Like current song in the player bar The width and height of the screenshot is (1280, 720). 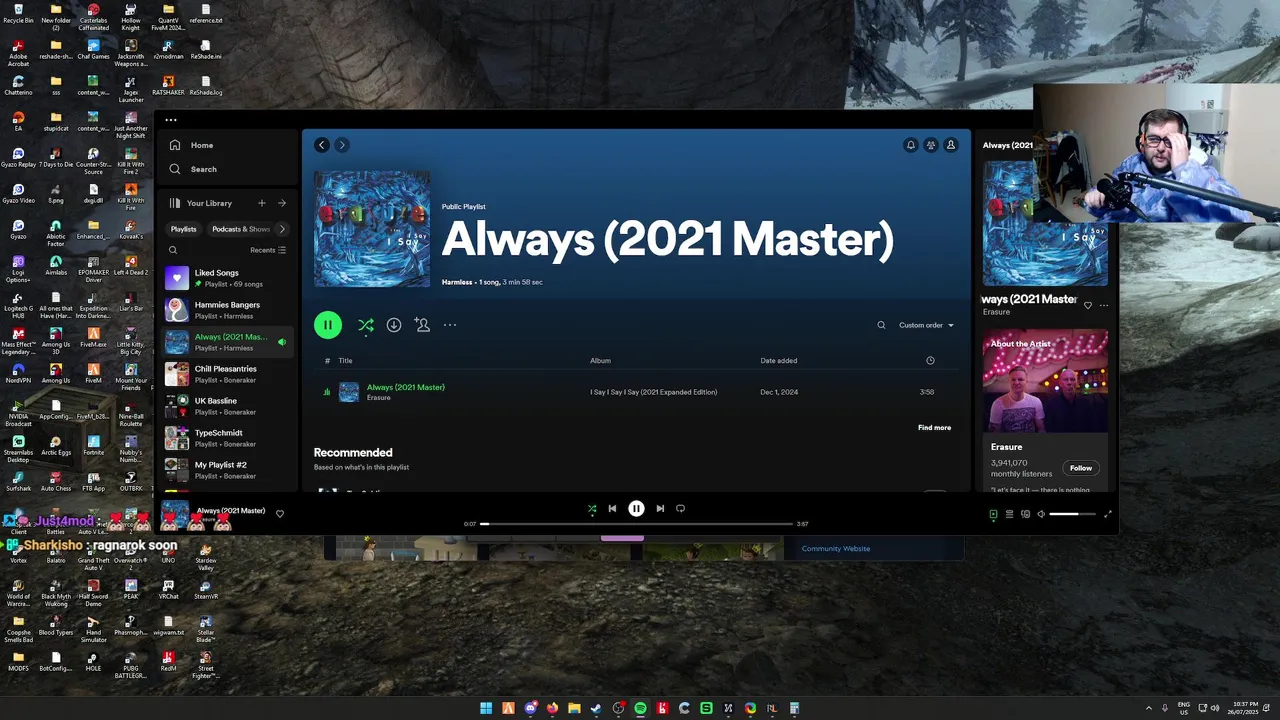point(280,514)
